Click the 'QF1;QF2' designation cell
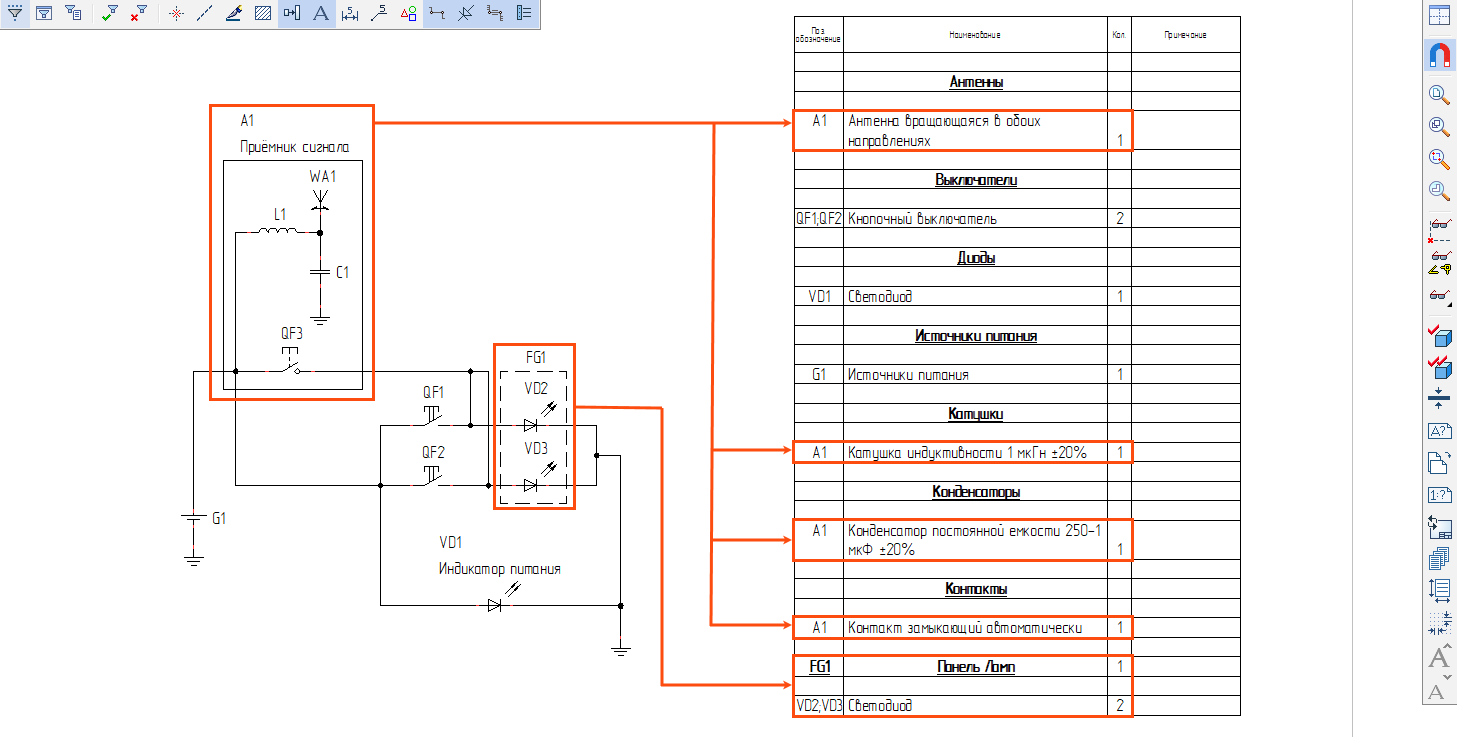 (x=819, y=219)
